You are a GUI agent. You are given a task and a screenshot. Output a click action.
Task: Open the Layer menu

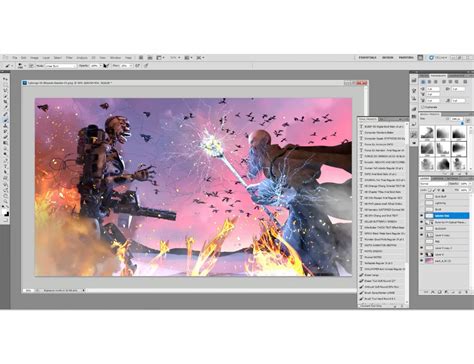(46, 58)
